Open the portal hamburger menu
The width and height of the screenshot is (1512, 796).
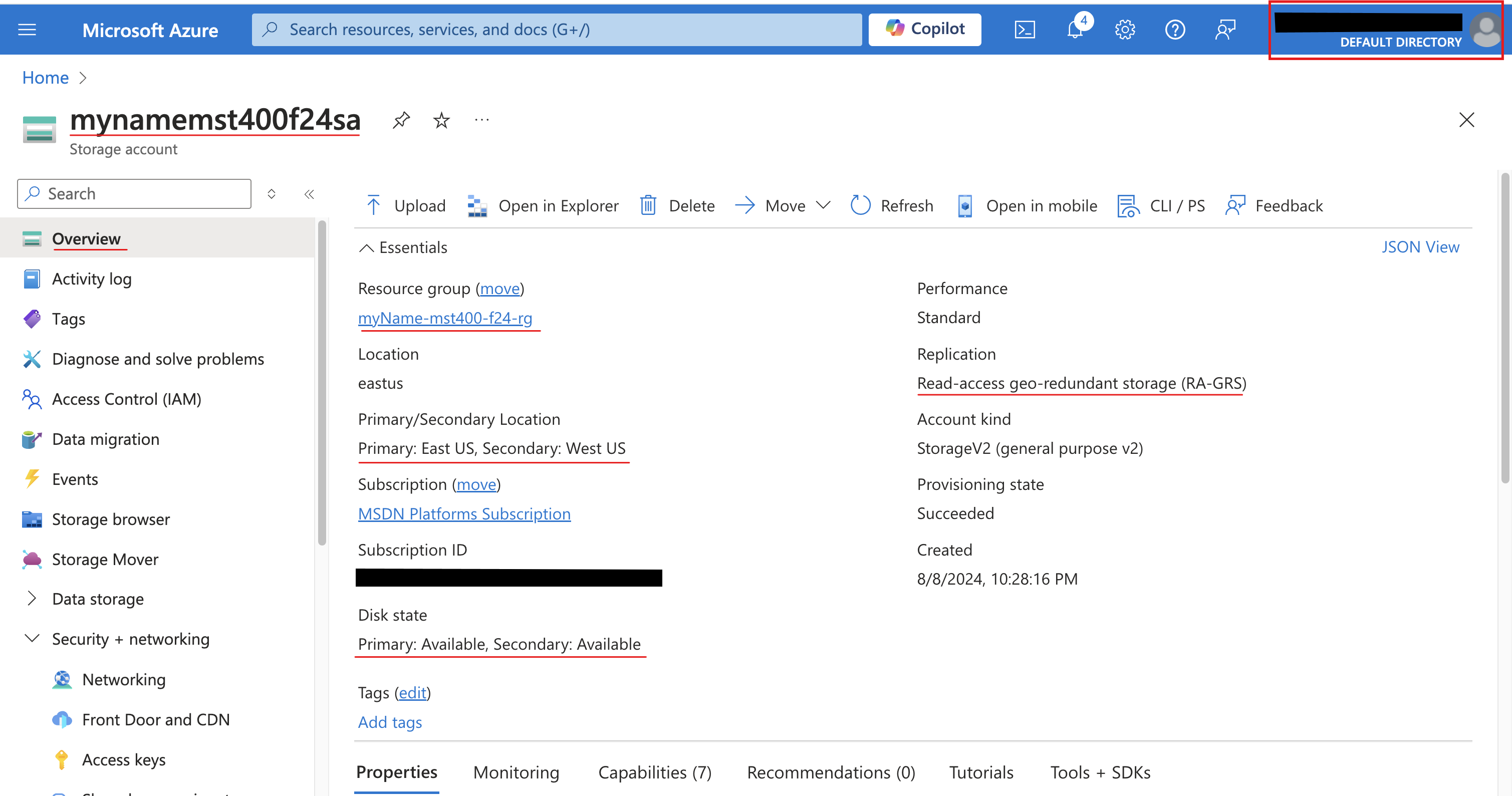27,30
